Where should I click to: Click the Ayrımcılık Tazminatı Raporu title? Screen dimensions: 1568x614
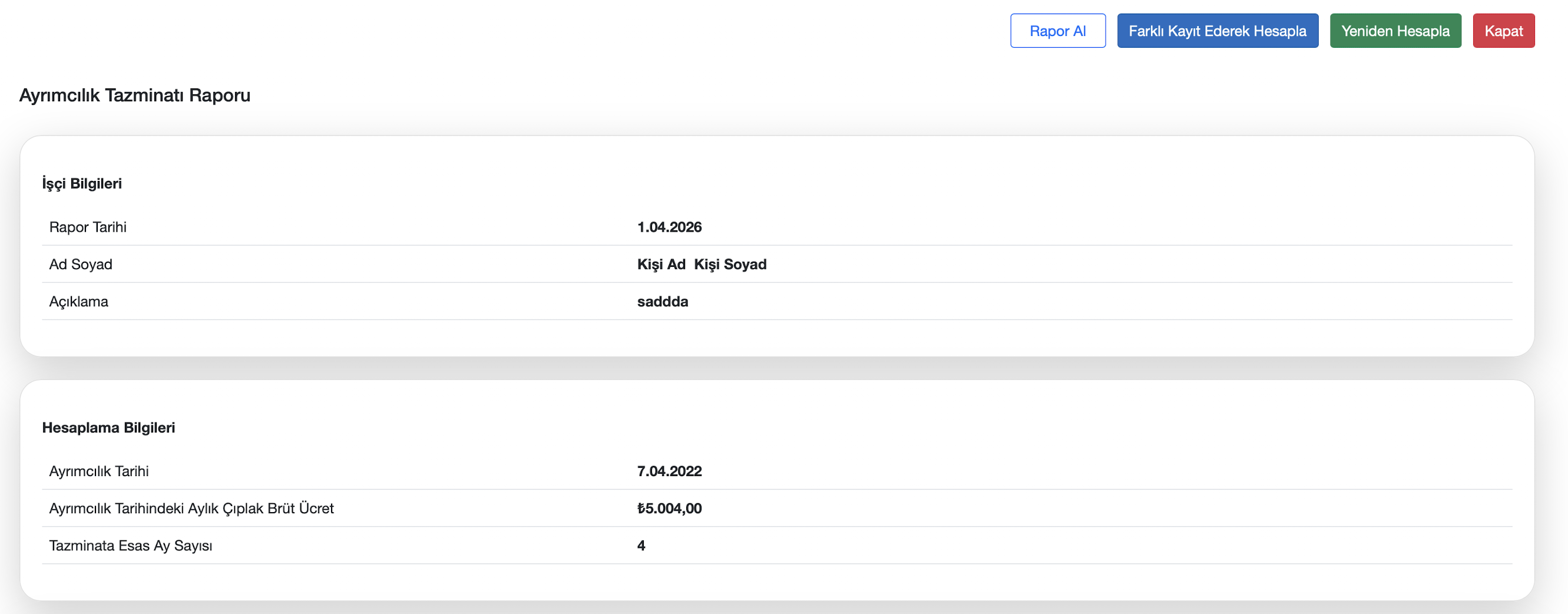click(134, 95)
